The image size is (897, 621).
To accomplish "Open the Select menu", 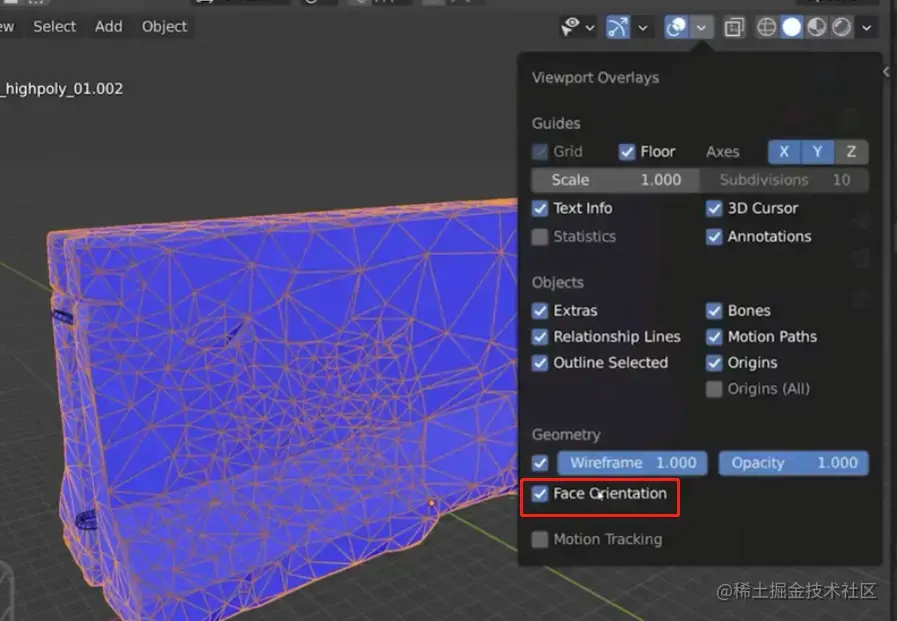I will [54, 27].
